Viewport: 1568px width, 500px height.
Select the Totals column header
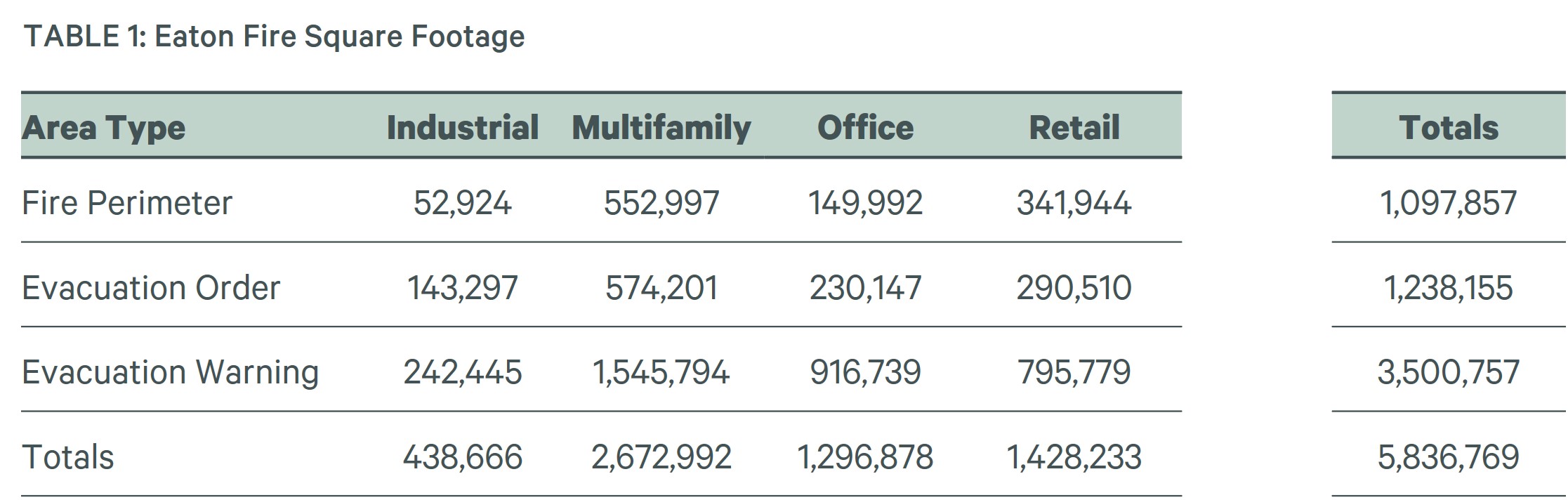click(1449, 127)
